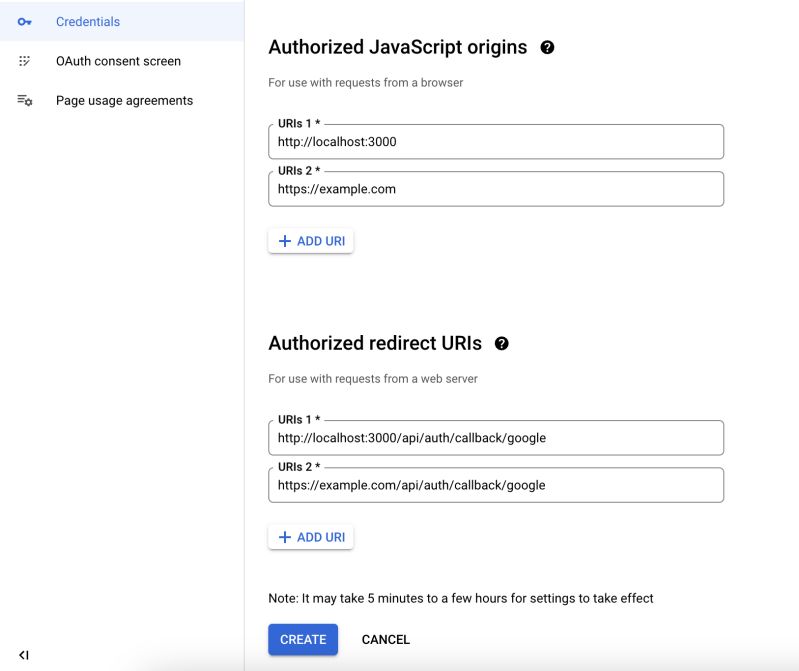799x671 pixels.
Task: Click the Credentials key icon
Action: 24,22
